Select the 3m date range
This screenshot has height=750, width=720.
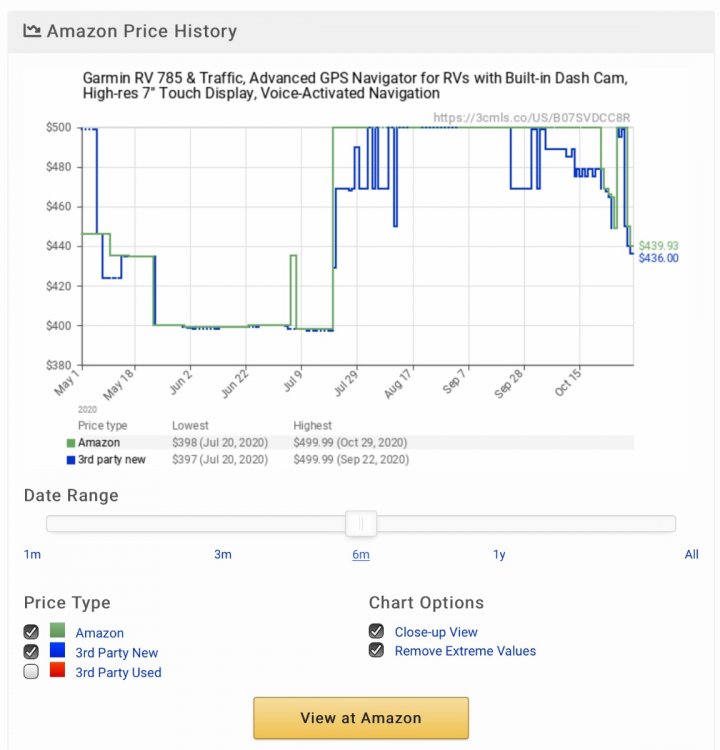222,554
